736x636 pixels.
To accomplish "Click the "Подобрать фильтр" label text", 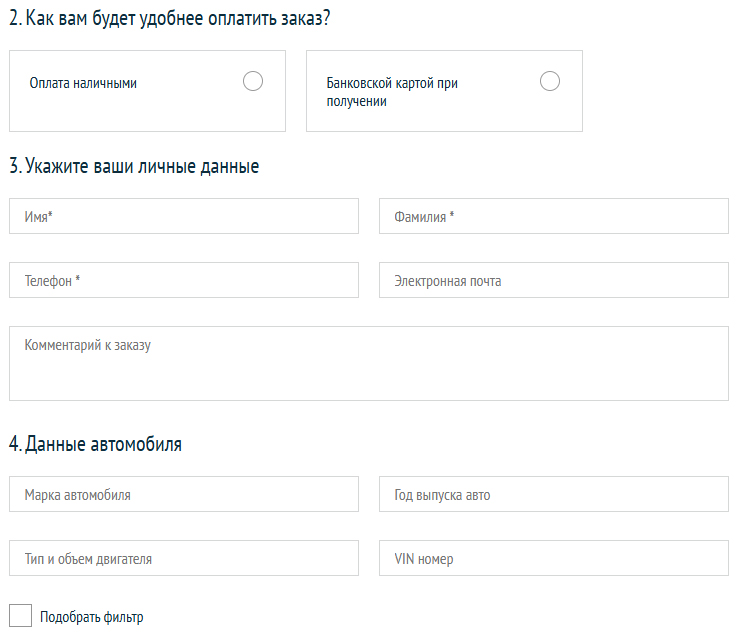I will point(92,617).
